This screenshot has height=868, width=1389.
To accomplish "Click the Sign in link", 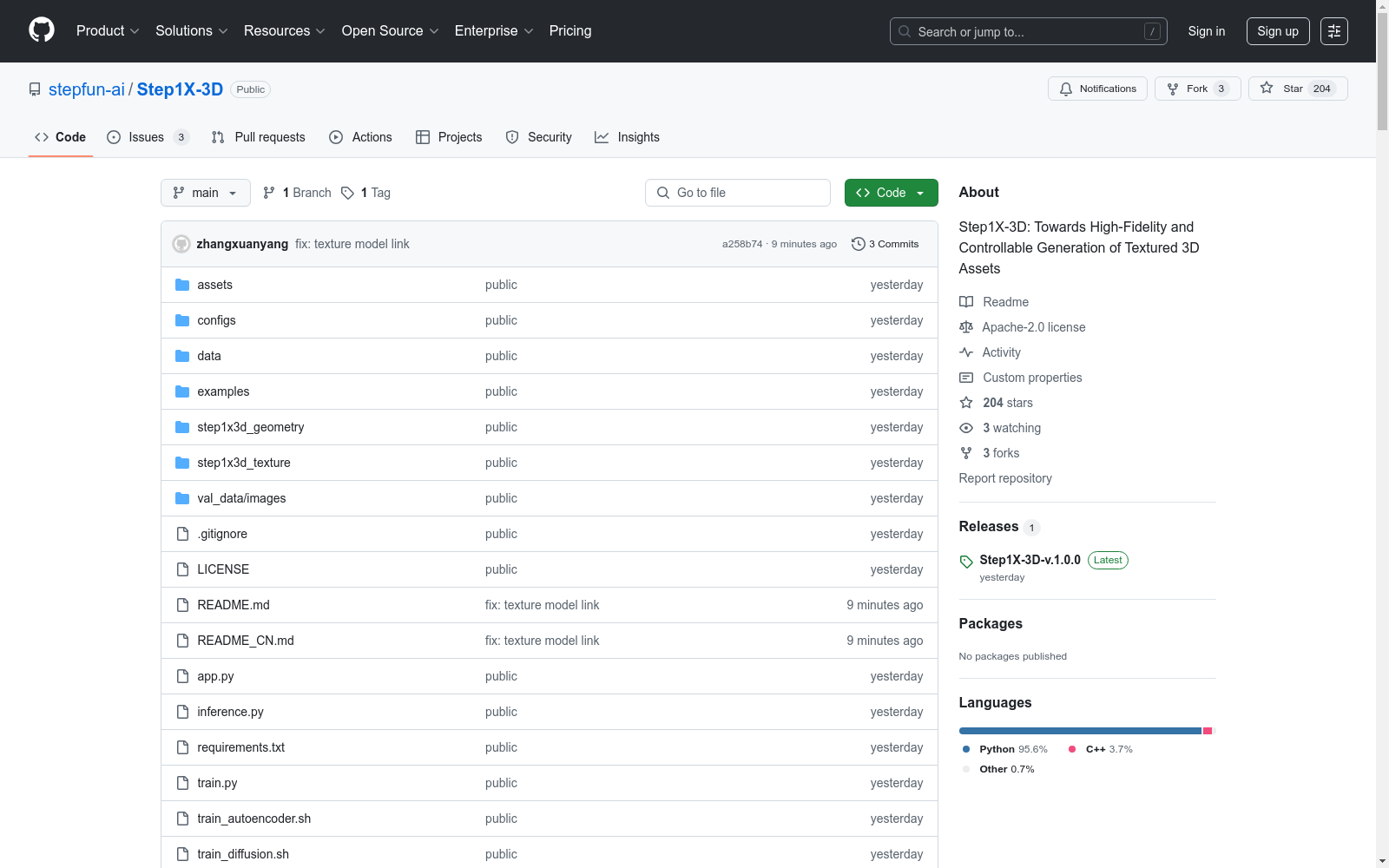I will click(1207, 31).
